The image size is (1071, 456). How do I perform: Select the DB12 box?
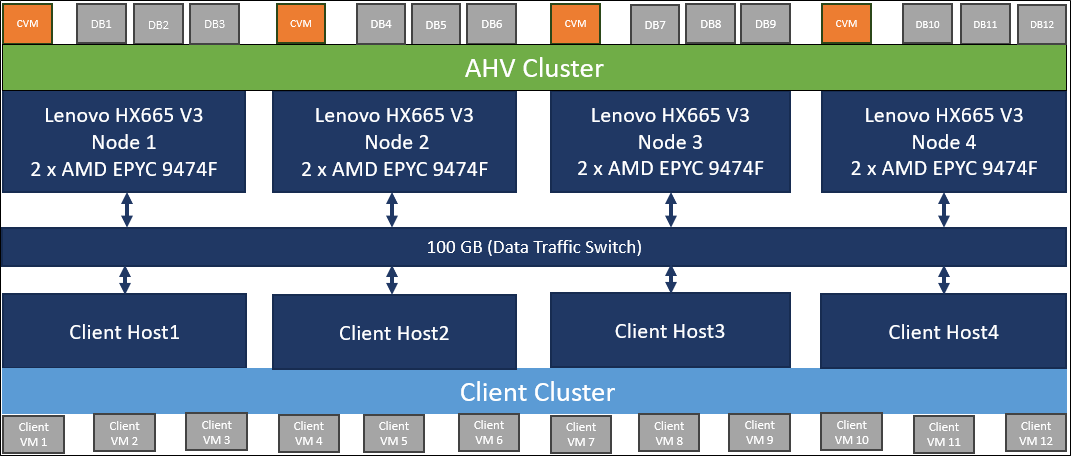[1042, 25]
